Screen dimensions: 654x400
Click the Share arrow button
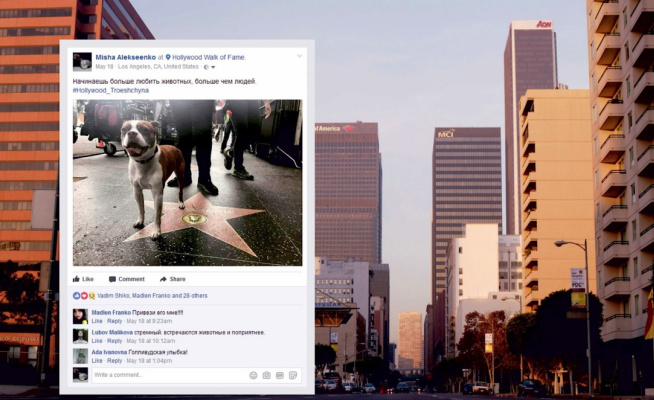[171, 279]
